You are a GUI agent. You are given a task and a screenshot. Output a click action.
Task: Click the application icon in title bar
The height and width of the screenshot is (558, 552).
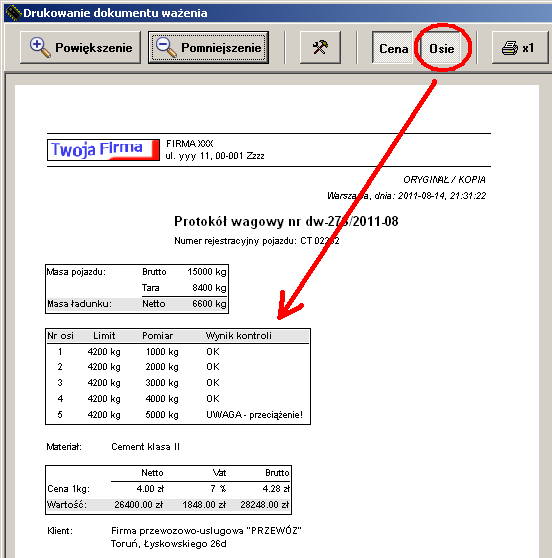click(x=13, y=13)
